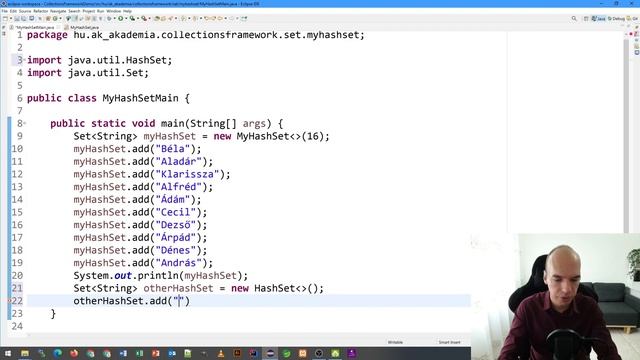Screen dimensions: 640x360
Task: Switch to MyHashSet.java editor tab
Action: click(x=81, y=27)
